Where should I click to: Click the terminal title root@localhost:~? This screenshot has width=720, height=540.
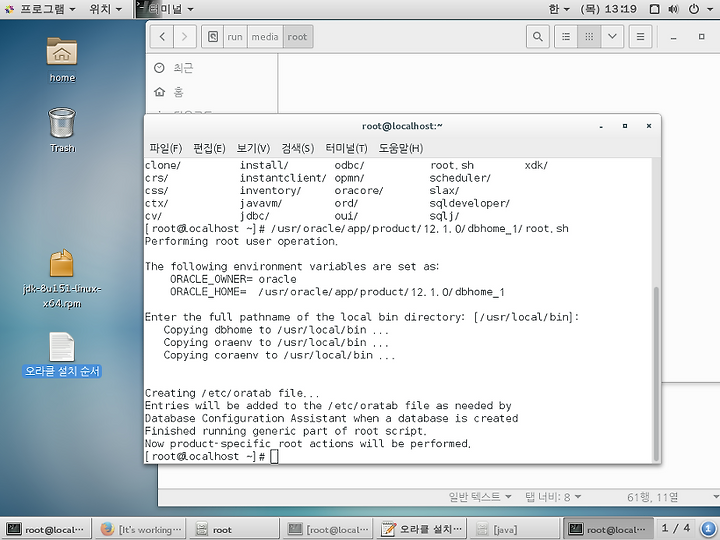click(x=402, y=126)
